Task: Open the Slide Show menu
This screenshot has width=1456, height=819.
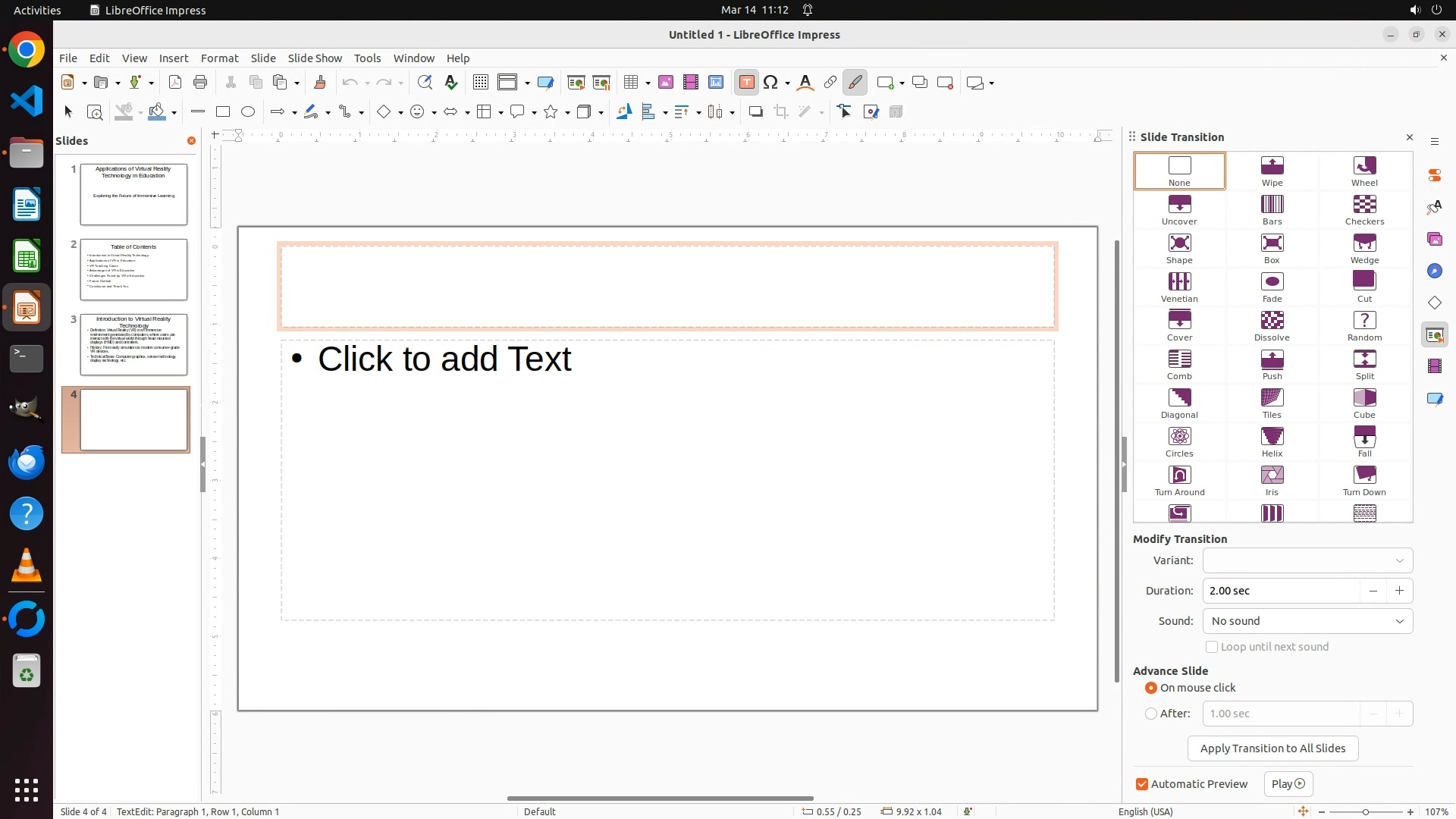Action: (315, 58)
